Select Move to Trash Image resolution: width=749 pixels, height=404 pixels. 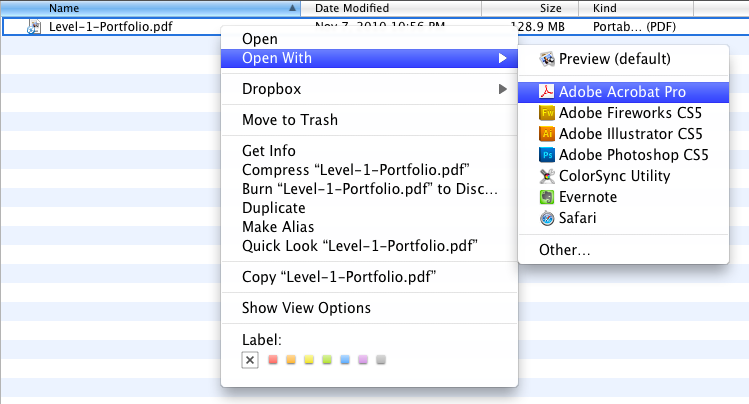point(290,120)
